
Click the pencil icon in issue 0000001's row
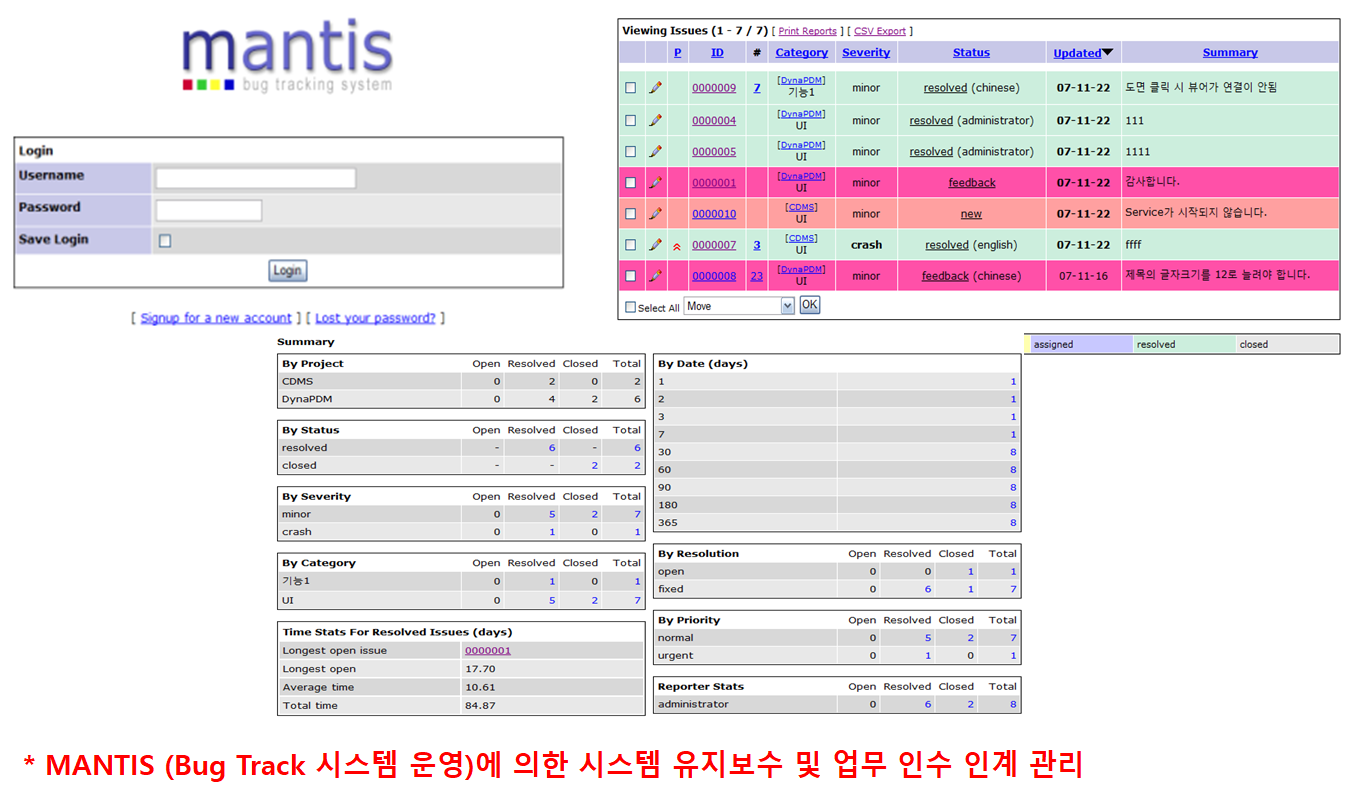pos(655,182)
